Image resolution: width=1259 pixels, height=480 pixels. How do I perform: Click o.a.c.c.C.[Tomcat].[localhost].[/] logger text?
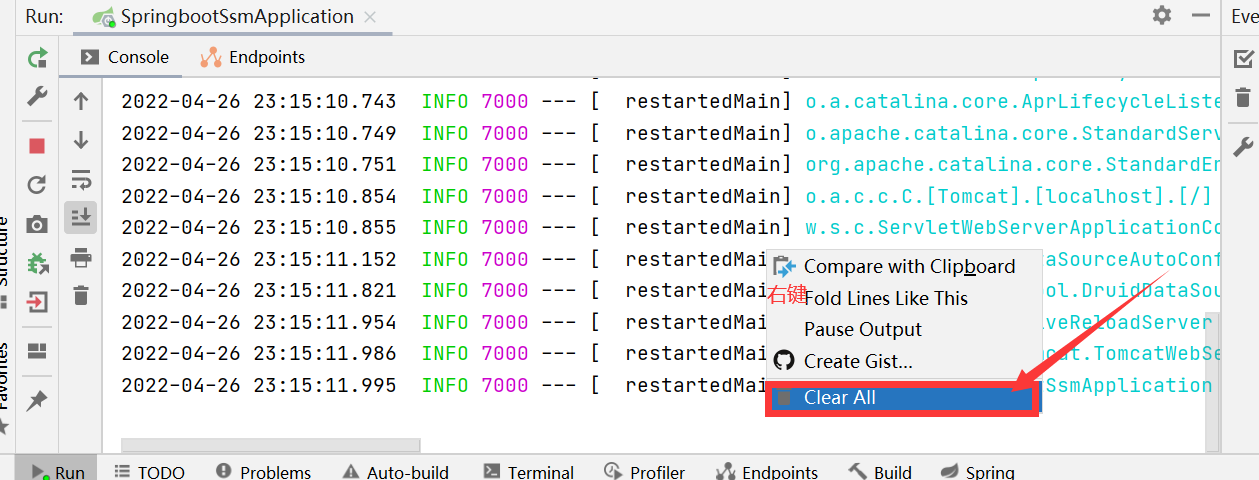click(x=1009, y=196)
